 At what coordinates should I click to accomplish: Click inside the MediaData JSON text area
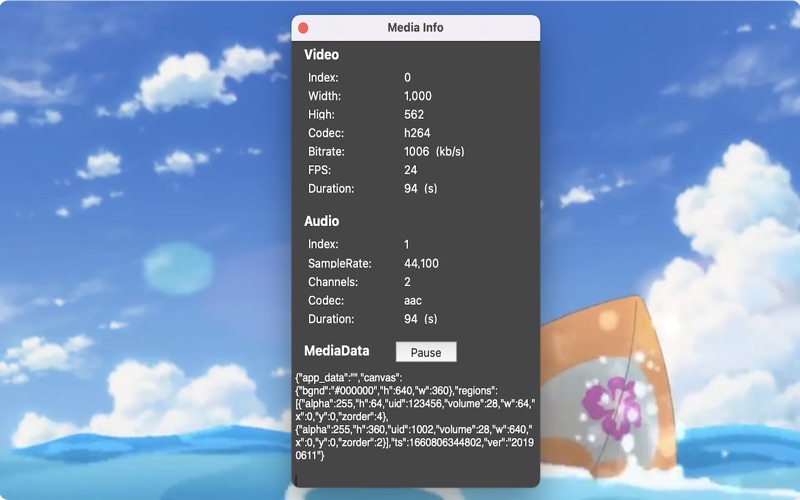[x=415, y=428]
